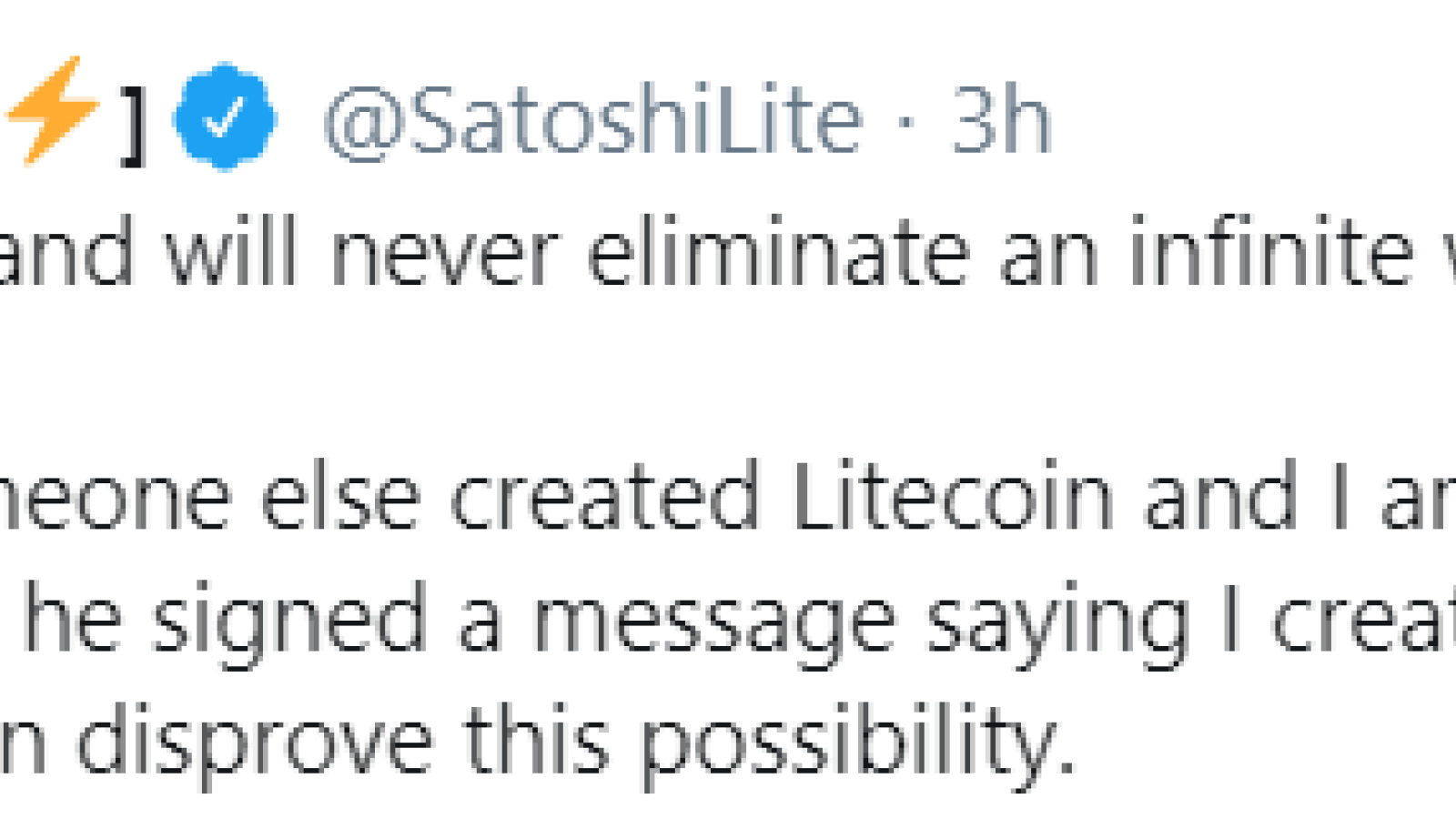Click the word "eliminate" in the tweet

point(778,251)
